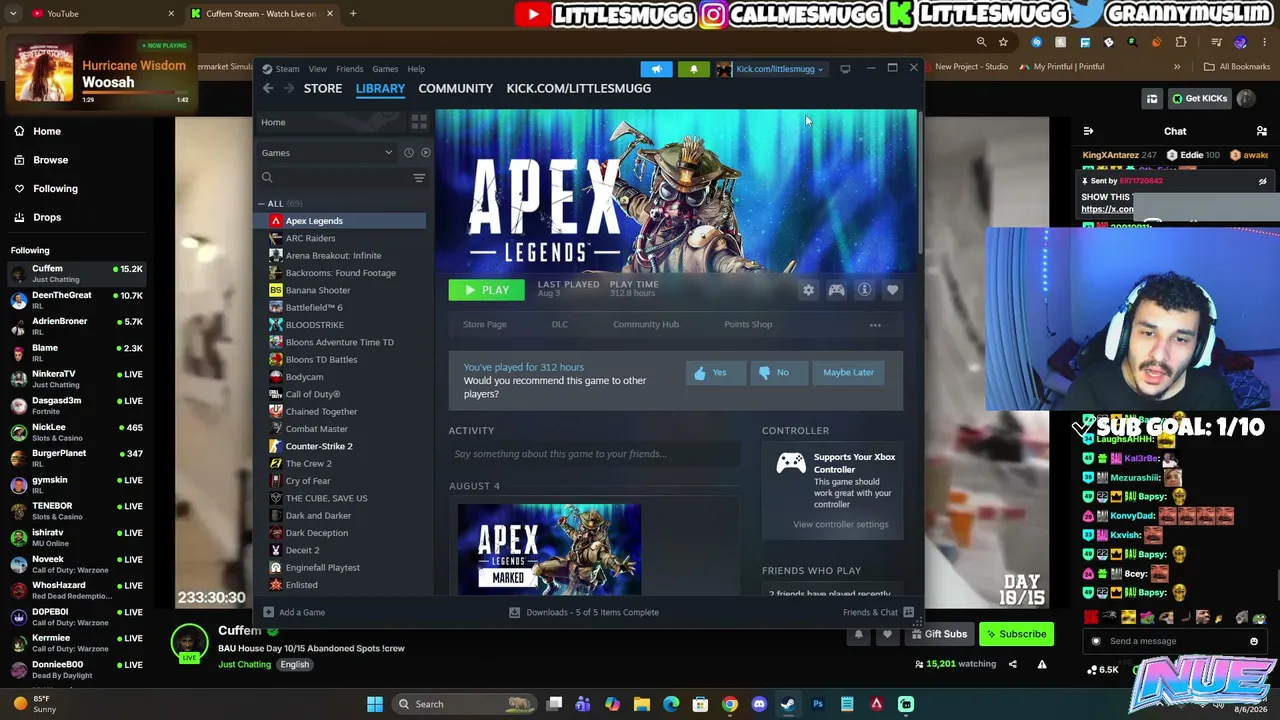1280x720 pixels.
Task: Toggle Steam library collections grid view
Action: click(419, 122)
